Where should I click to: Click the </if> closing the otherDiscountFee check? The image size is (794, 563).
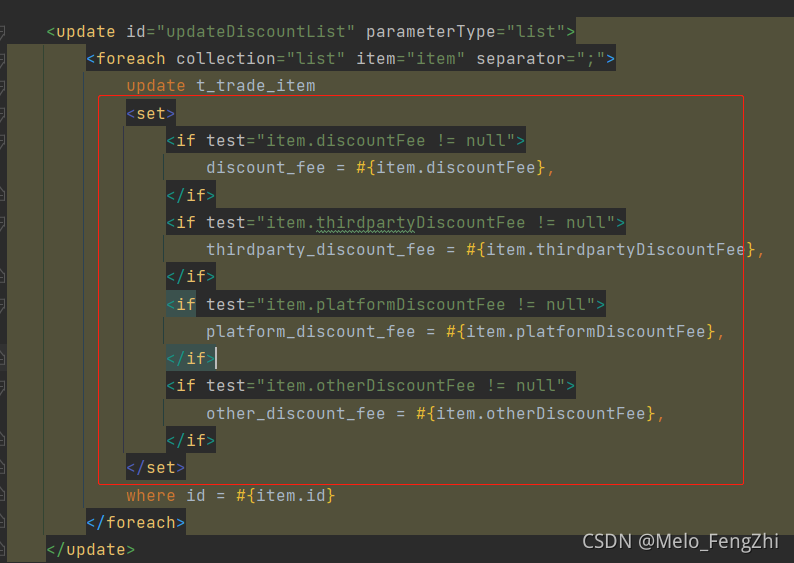click(x=191, y=440)
